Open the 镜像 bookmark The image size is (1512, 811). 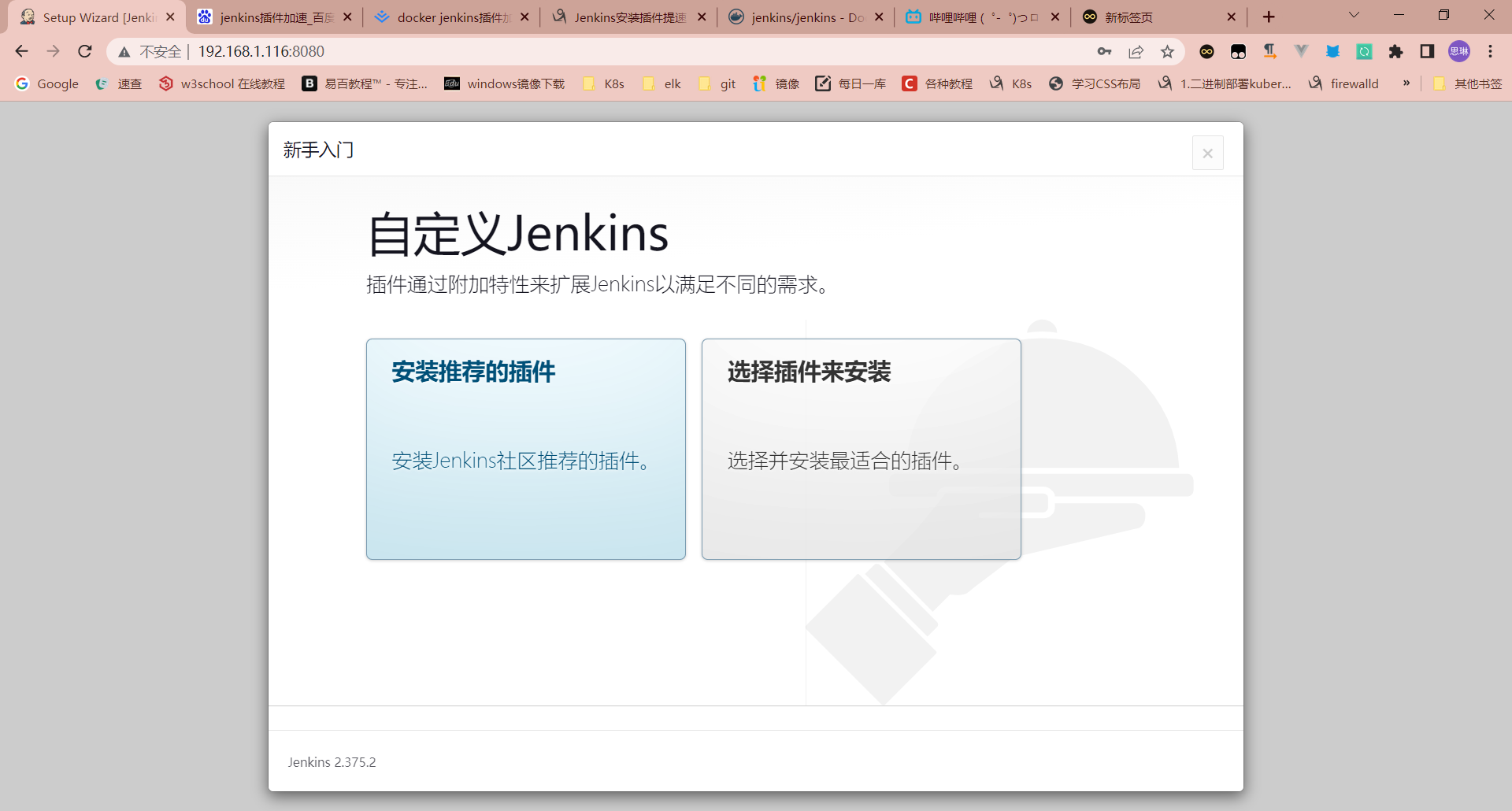click(776, 83)
